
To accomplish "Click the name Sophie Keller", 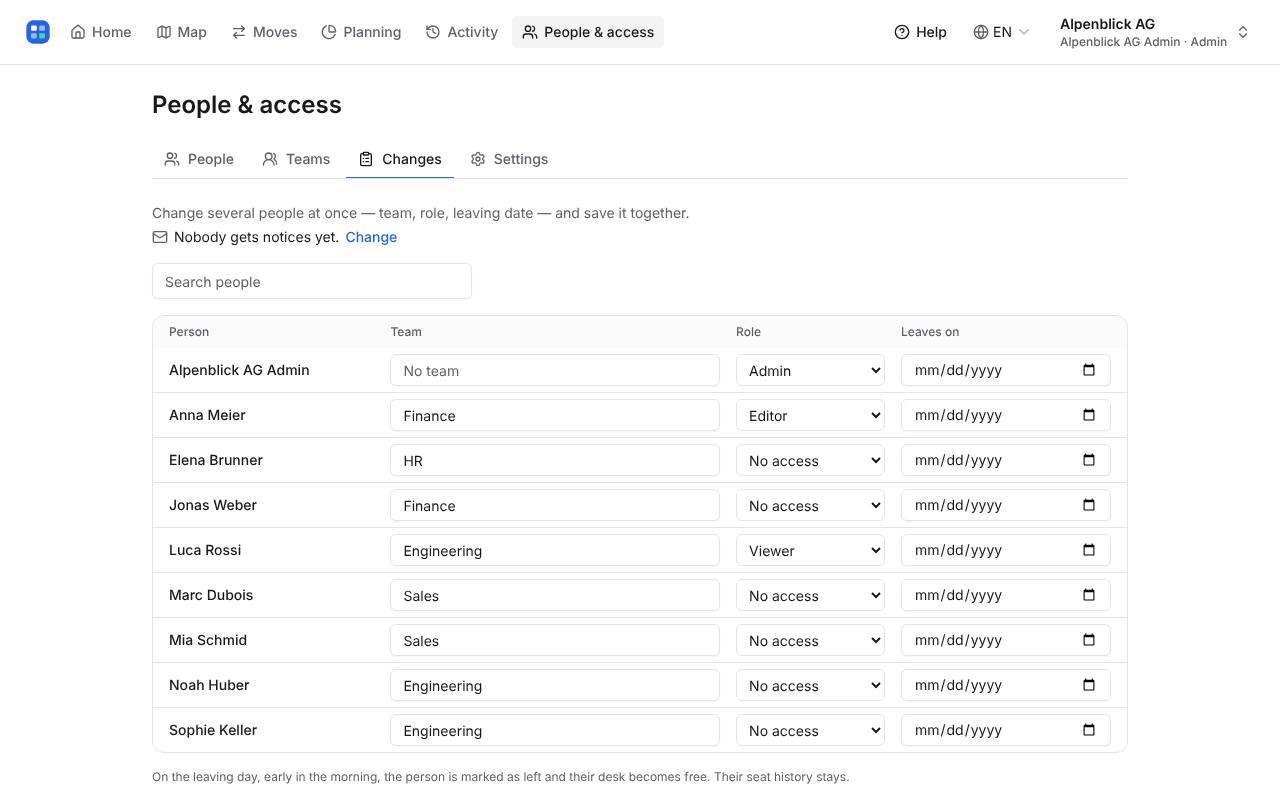I will coord(213,730).
